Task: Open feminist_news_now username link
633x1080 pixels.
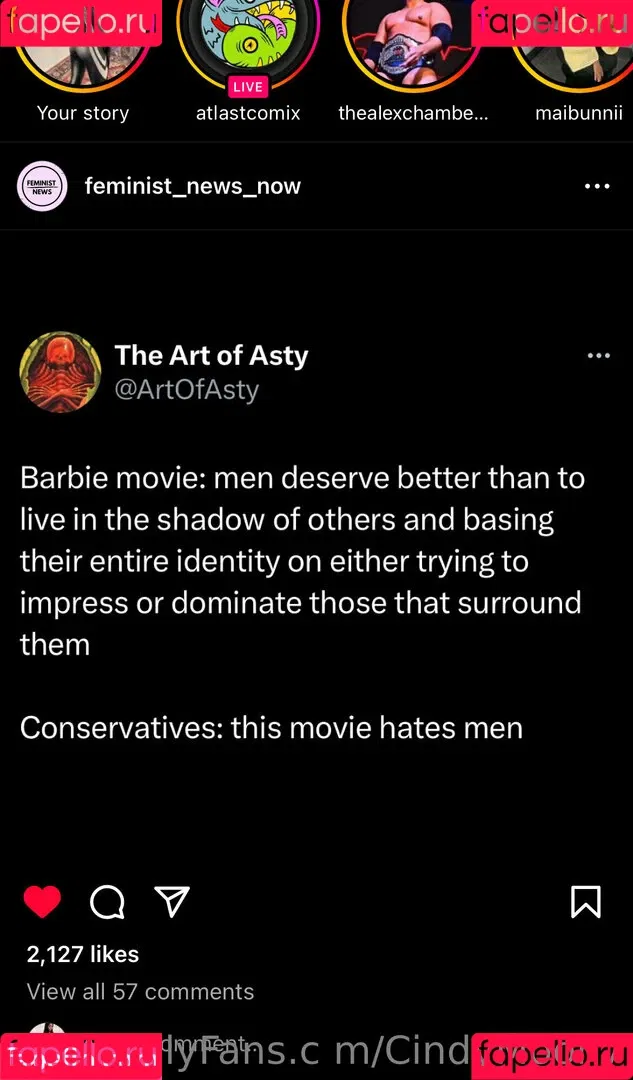Action: [x=193, y=187]
